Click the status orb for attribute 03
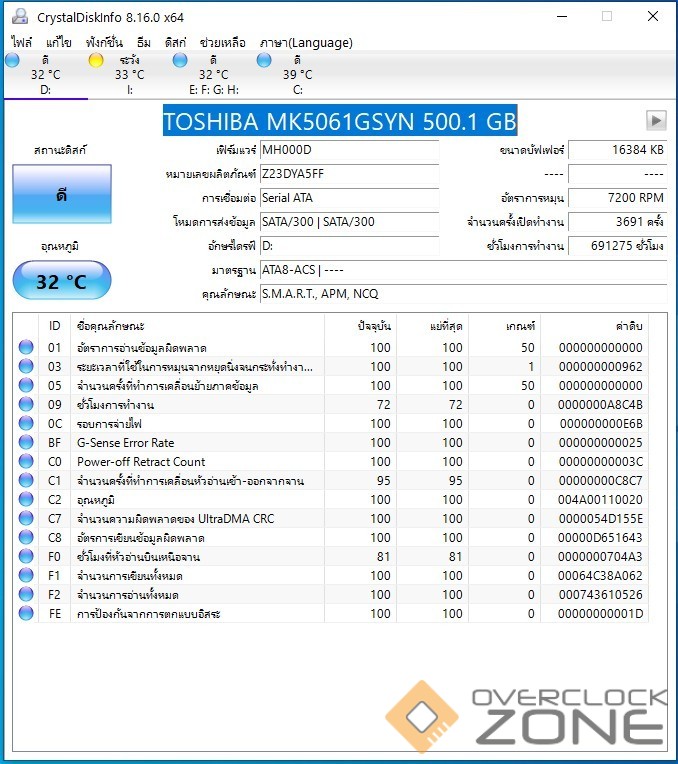Viewport: 678px width, 764px height. coord(26,366)
